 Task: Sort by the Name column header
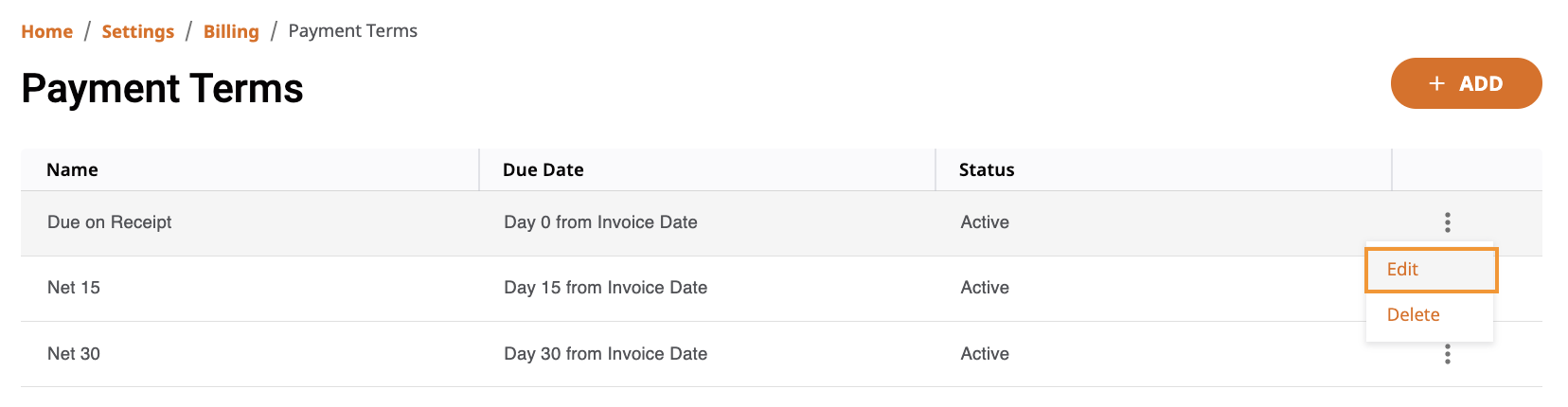(73, 169)
